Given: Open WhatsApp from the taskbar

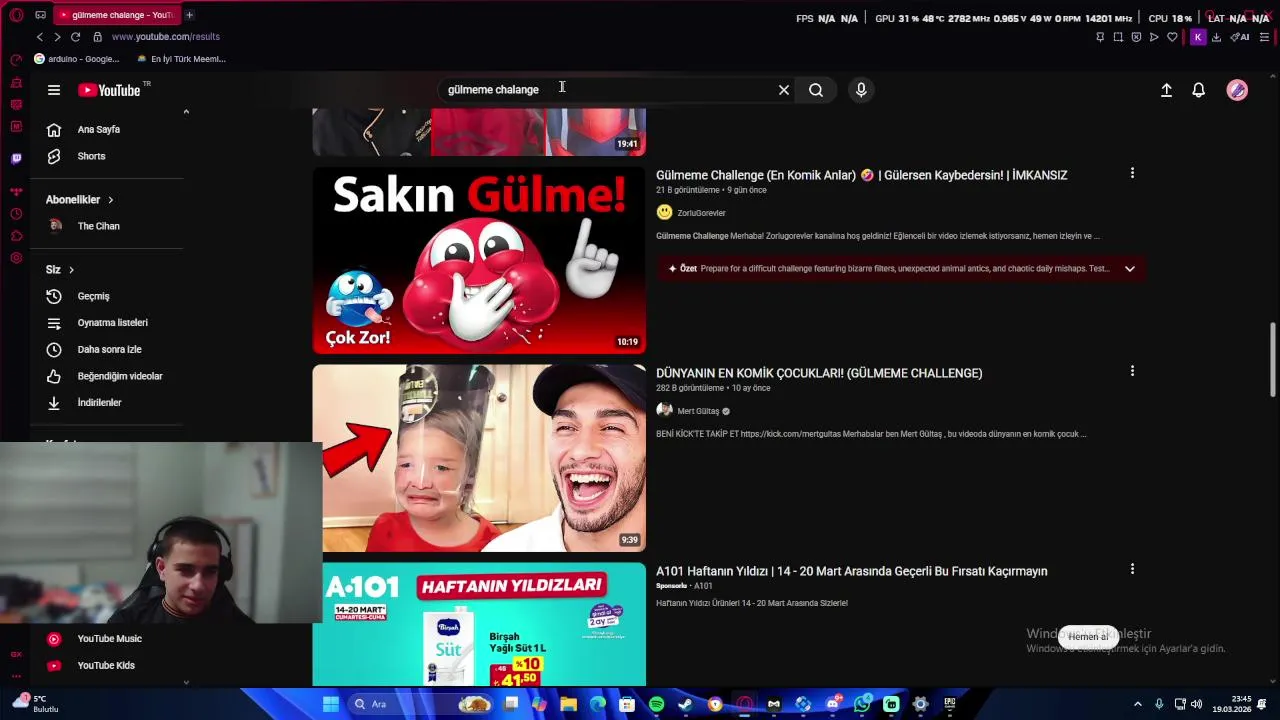Looking at the screenshot, I should point(862,704).
